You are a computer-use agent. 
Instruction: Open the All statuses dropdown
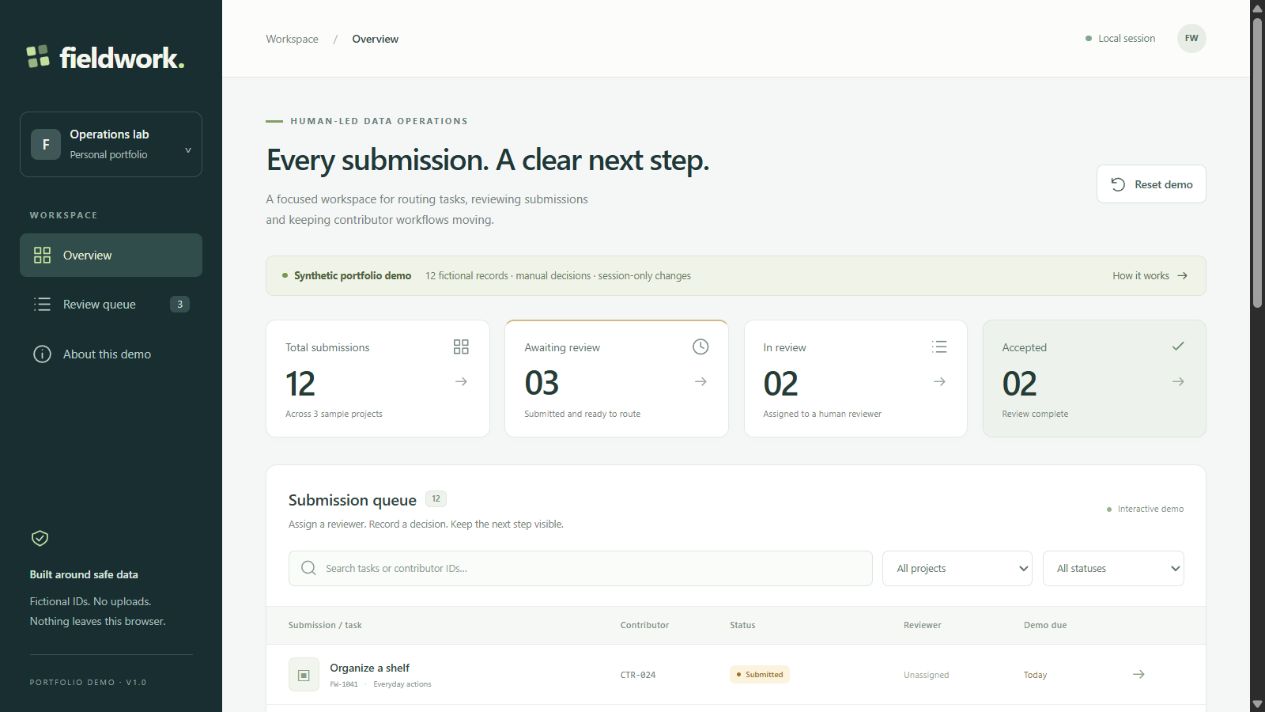(1113, 568)
